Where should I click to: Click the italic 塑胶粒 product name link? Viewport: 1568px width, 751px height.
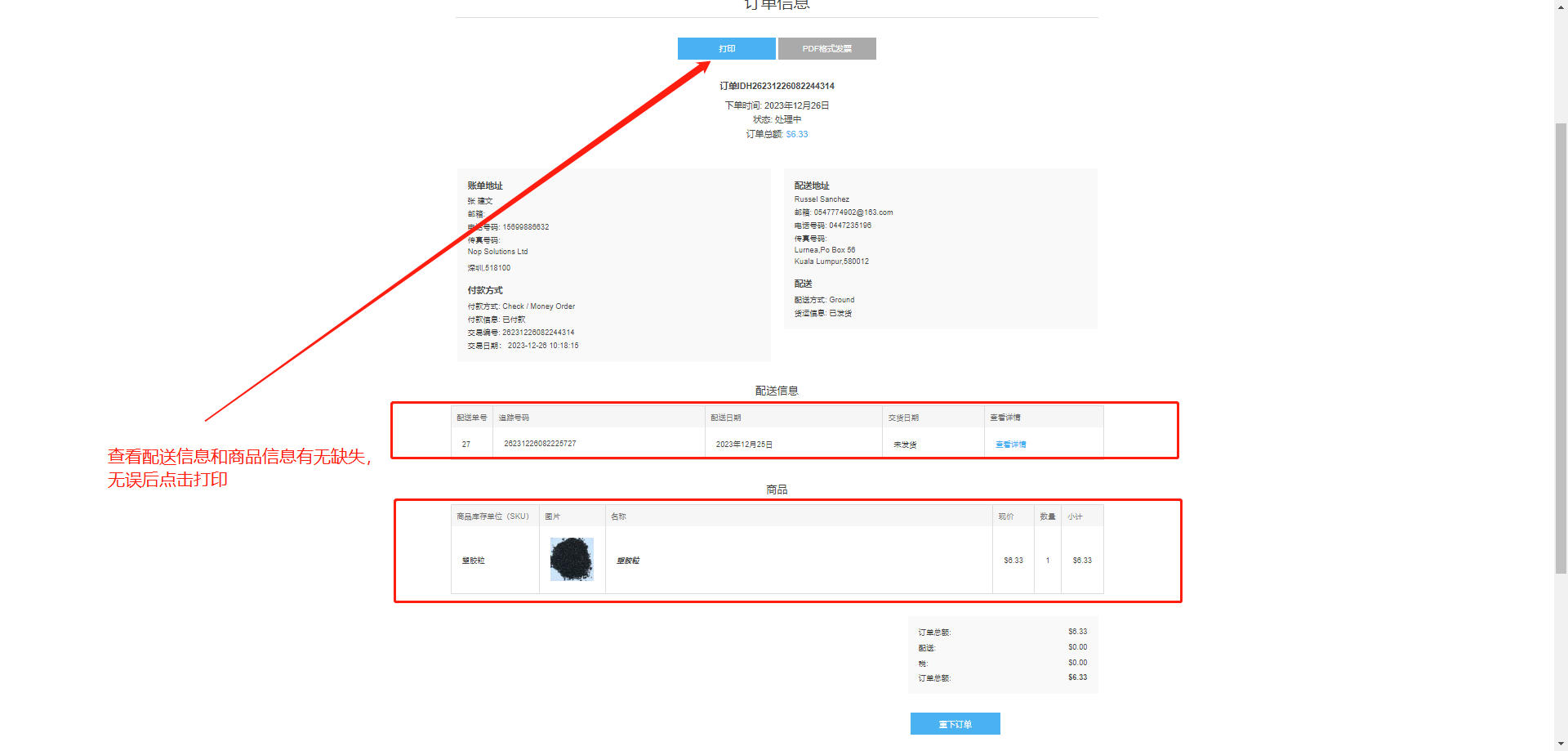point(628,561)
